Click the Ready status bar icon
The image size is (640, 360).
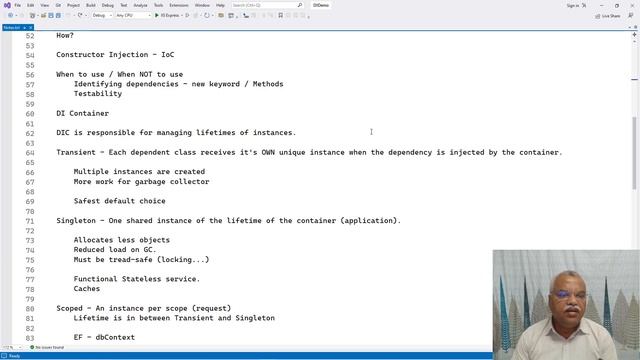[4, 356]
